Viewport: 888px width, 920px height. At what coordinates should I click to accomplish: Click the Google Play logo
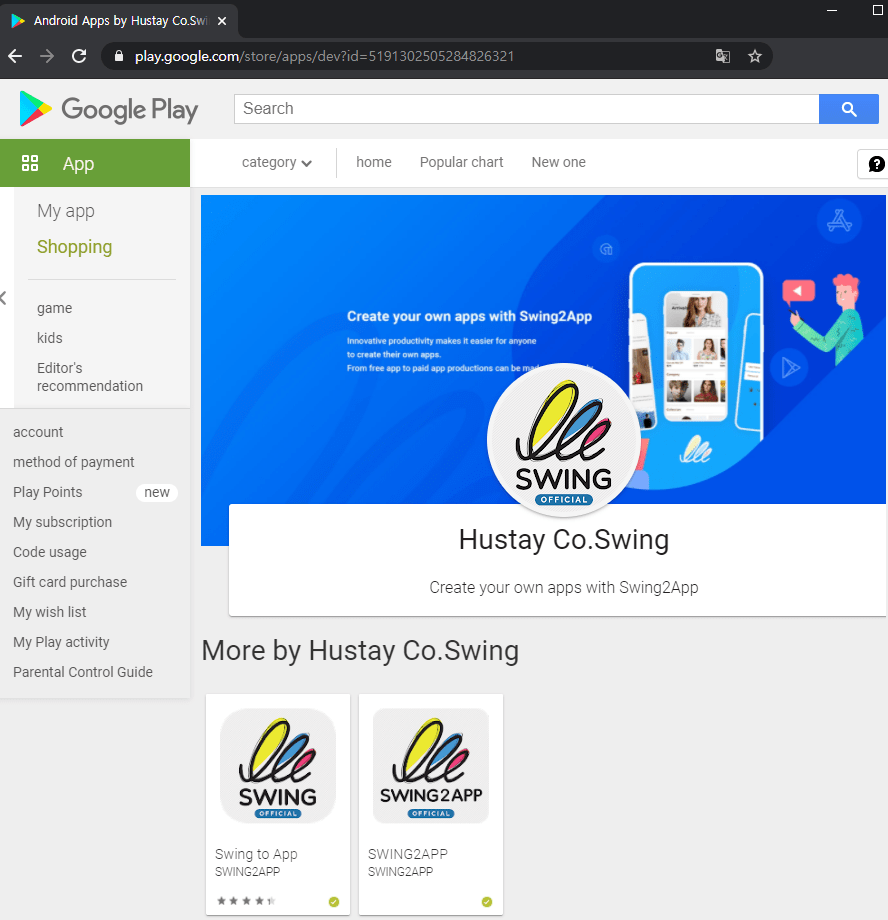(x=109, y=109)
